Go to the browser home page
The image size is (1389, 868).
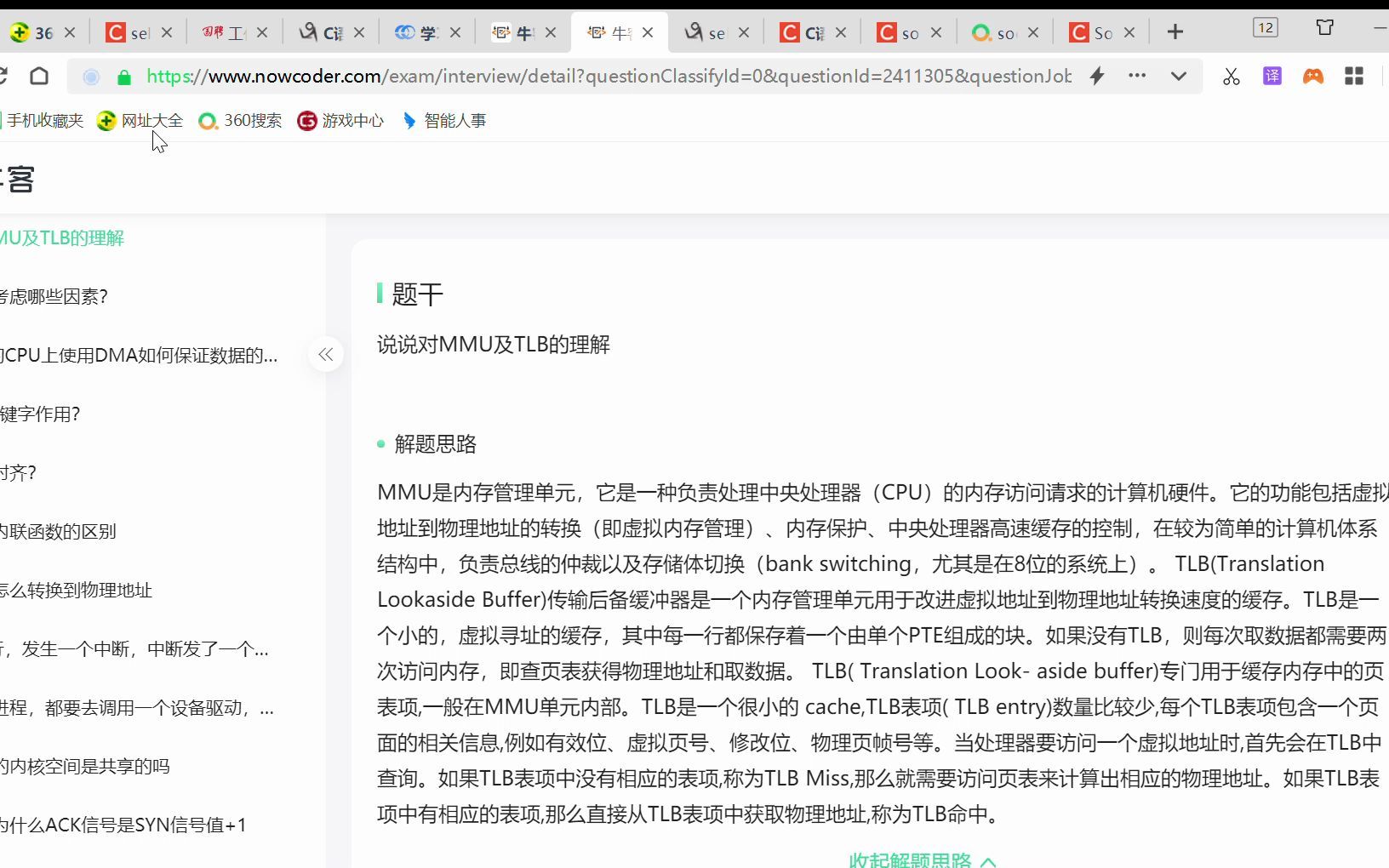(x=39, y=76)
